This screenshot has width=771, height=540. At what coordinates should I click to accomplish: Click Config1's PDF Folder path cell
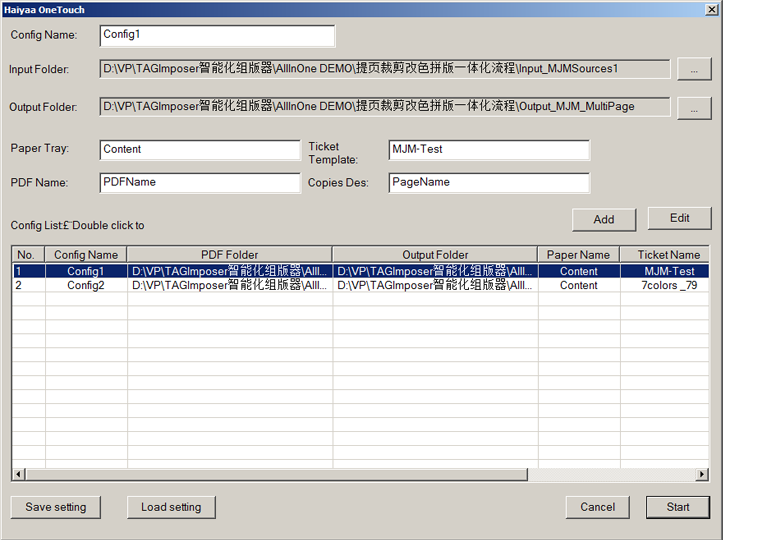(230, 271)
